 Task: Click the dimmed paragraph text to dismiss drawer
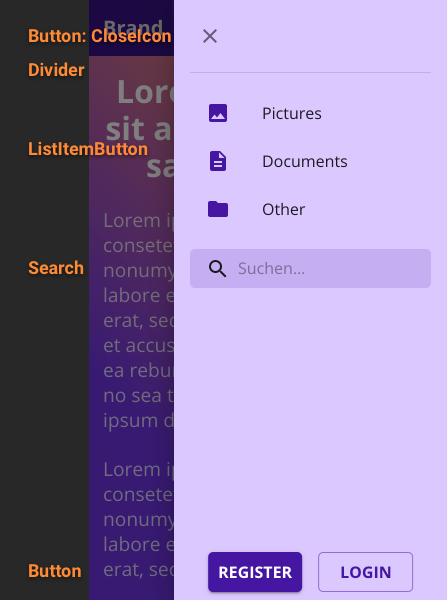(139, 320)
